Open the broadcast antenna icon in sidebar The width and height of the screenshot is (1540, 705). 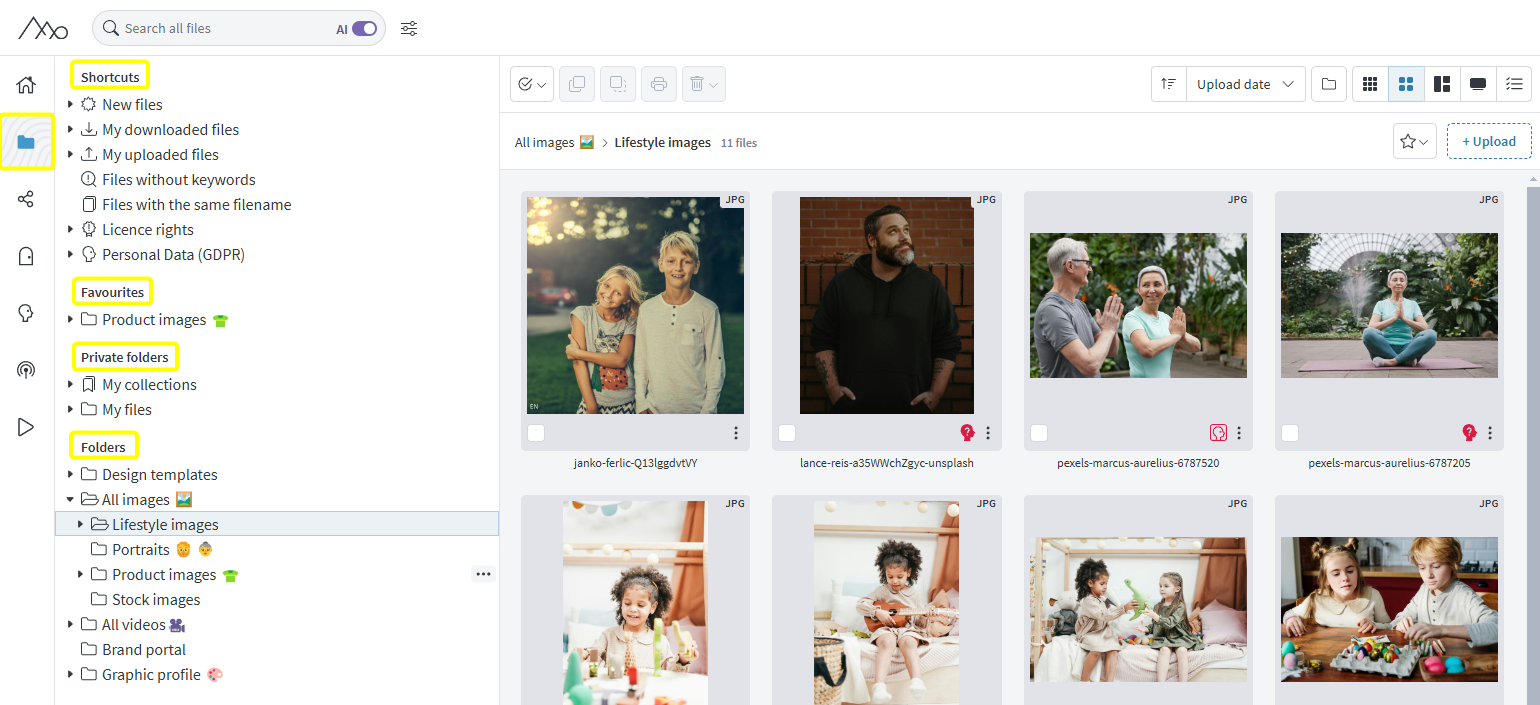coord(26,370)
